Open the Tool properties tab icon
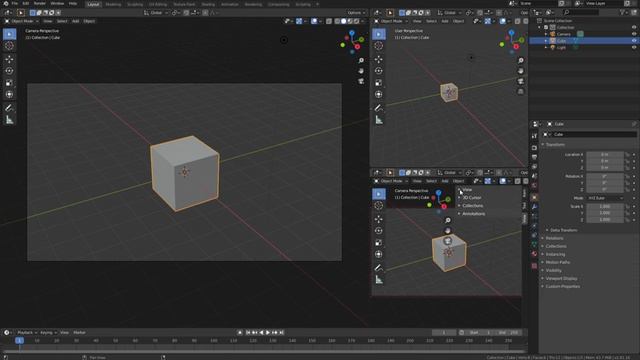The width and height of the screenshot is (640, 360). tap(534, 136)
